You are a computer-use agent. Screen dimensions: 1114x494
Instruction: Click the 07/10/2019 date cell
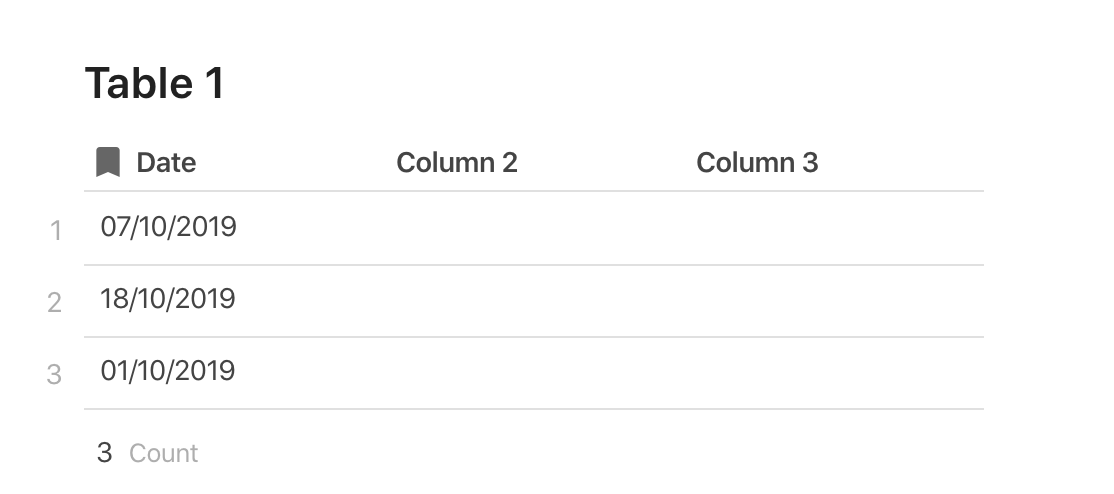tap(234, 228)
